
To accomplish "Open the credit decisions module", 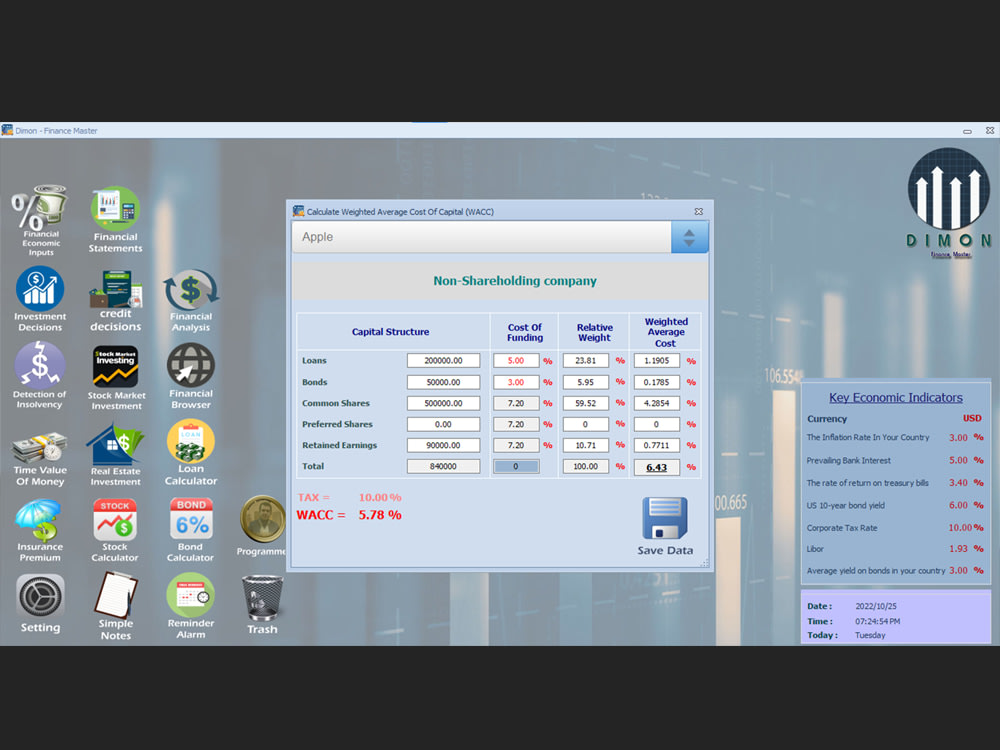I will coord(115,300).
